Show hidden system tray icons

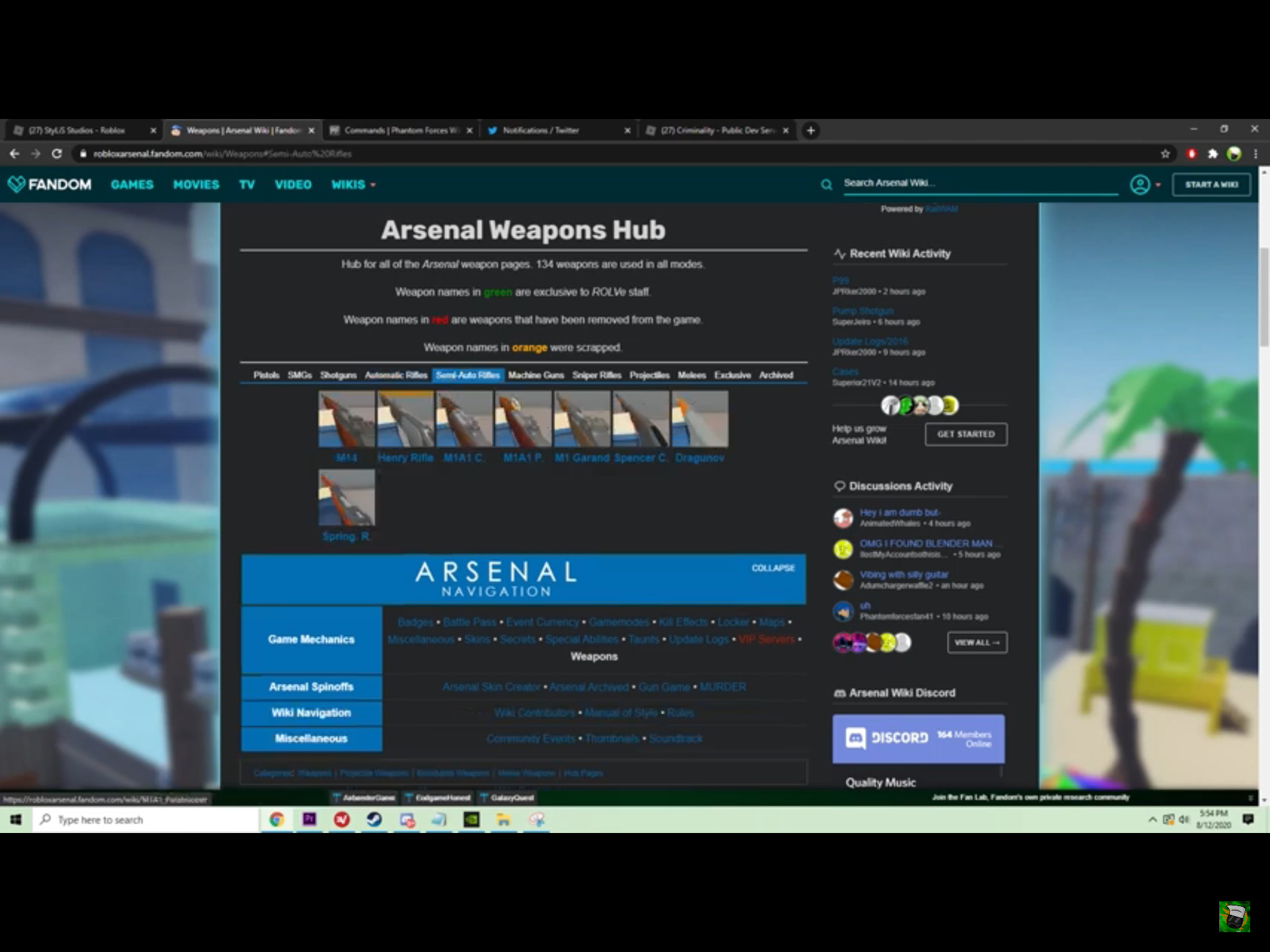pos(1152,819)
